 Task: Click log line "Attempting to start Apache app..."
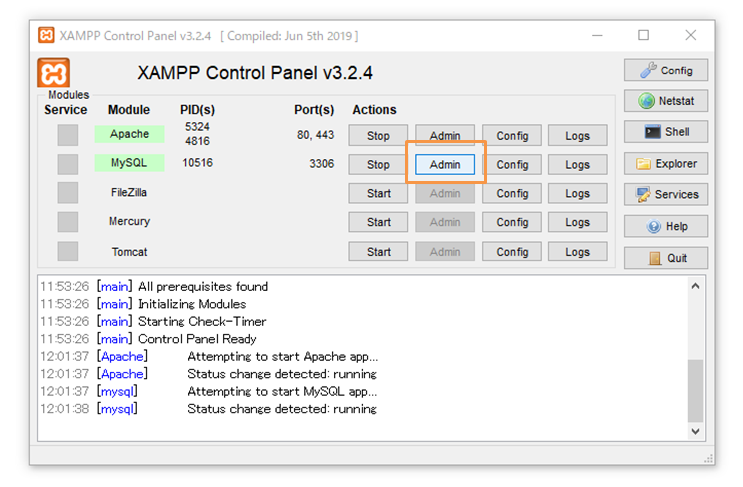tap(283, 356)
